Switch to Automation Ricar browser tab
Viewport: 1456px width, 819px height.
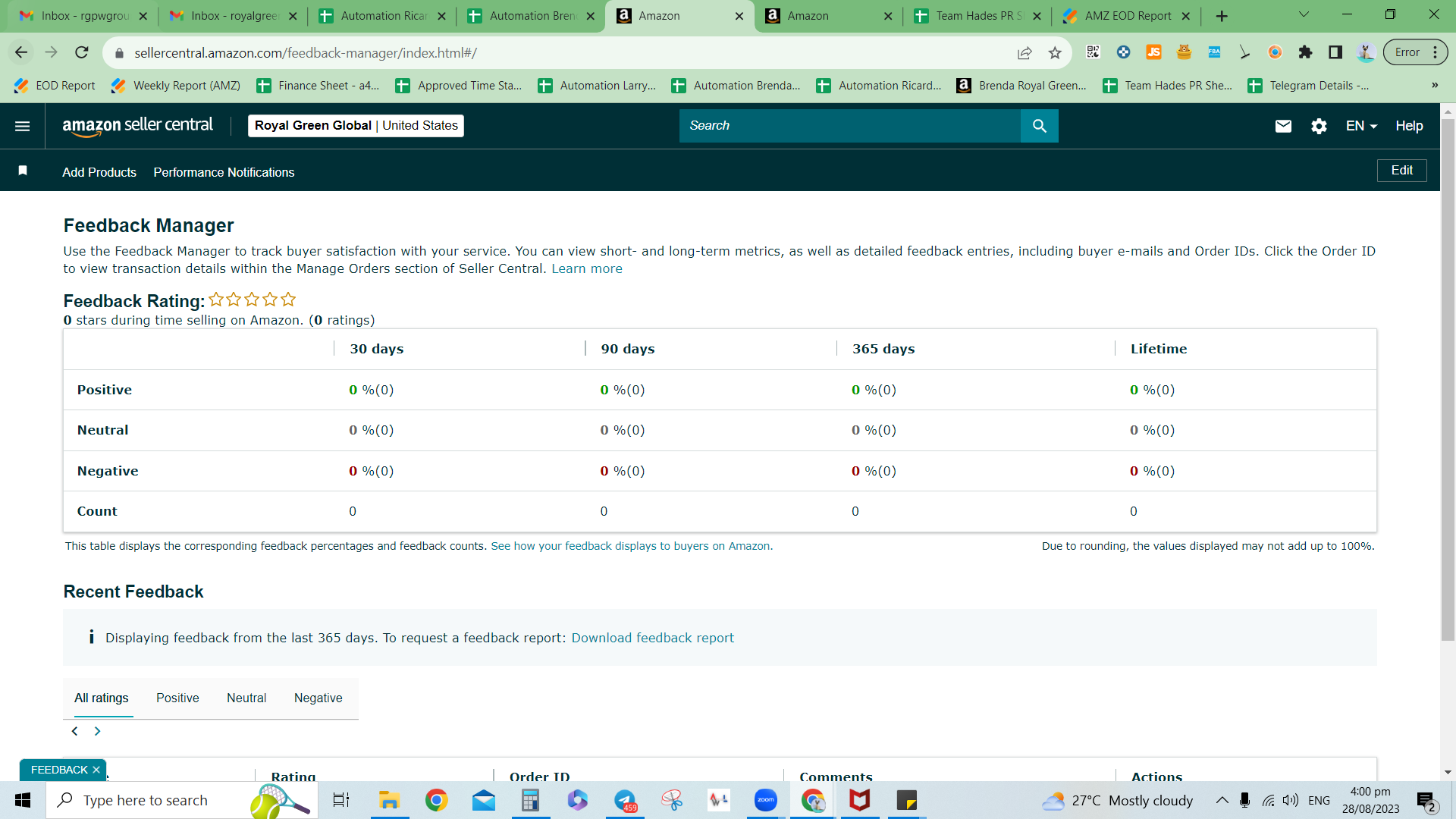[x=381, y=16]
